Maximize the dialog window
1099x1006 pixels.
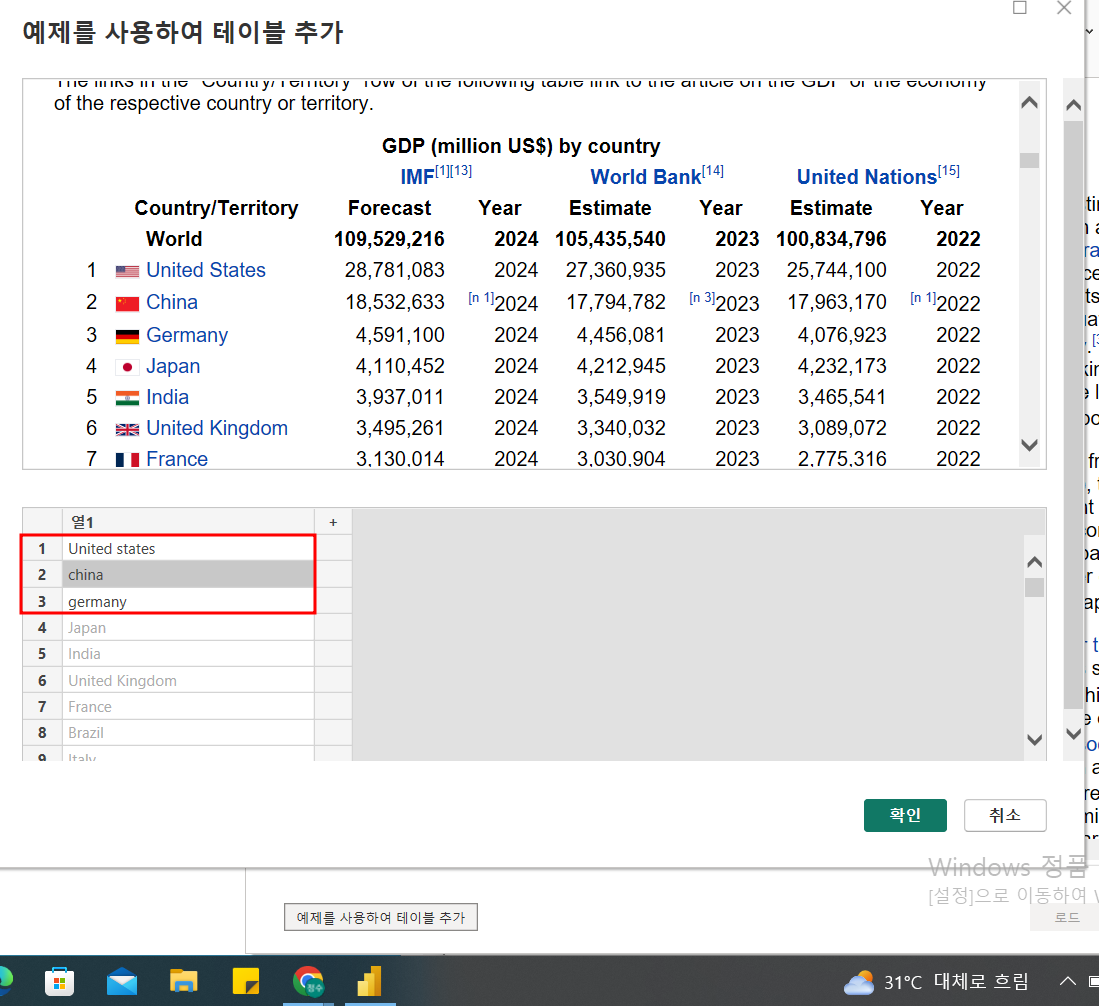click(1020, 8)
